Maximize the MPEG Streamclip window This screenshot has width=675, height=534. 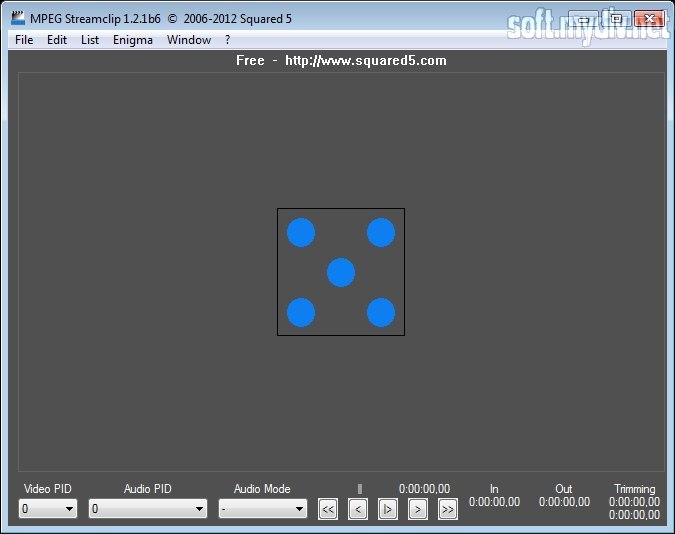point(616,19)
